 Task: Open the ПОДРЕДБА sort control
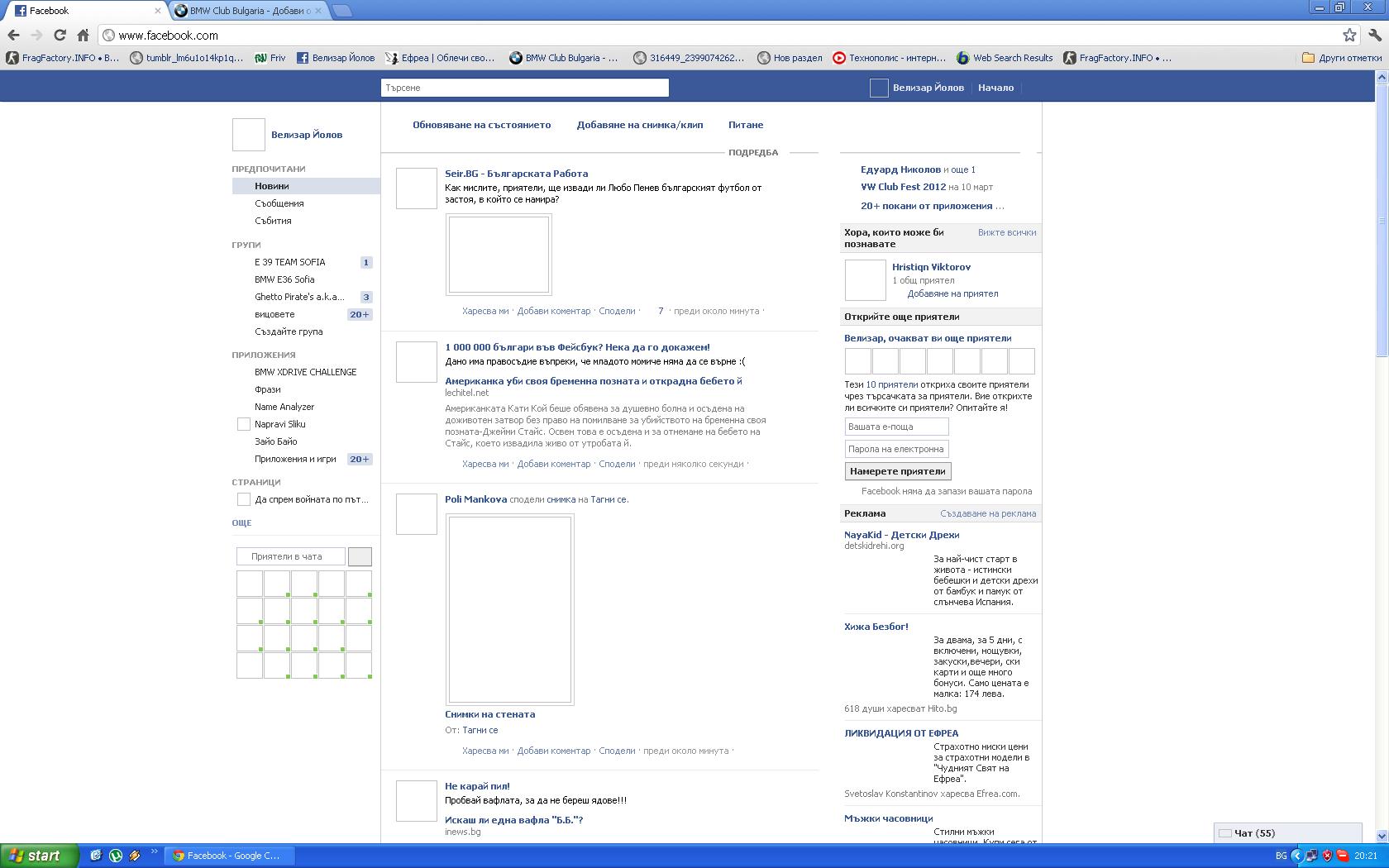(x=753, y=152)
